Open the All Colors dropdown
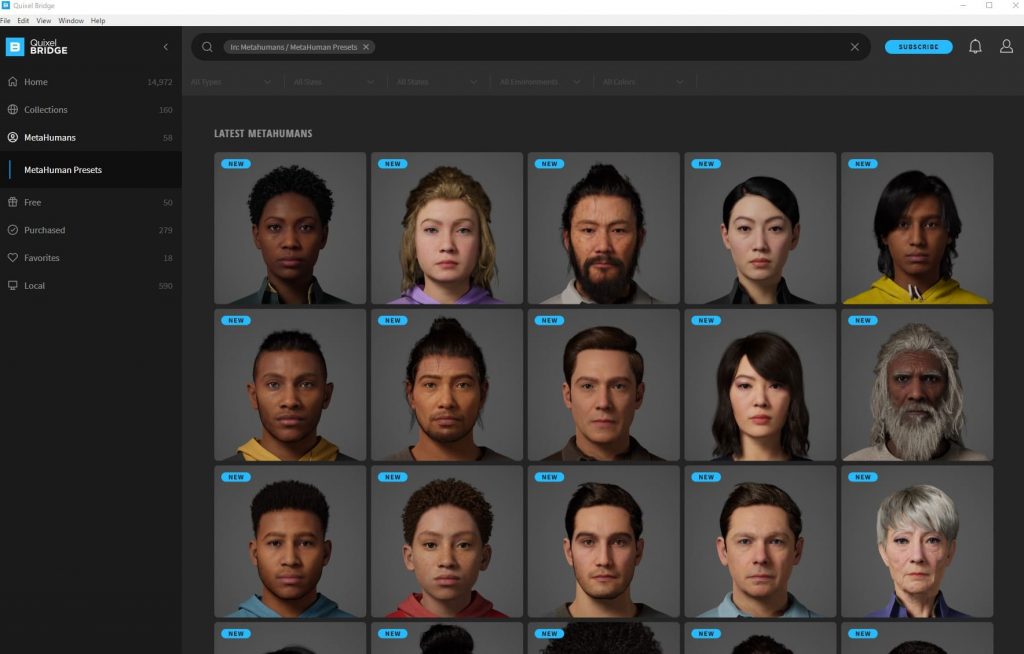This screenshot has width=1024, height=654. click(x=643, y=82)
